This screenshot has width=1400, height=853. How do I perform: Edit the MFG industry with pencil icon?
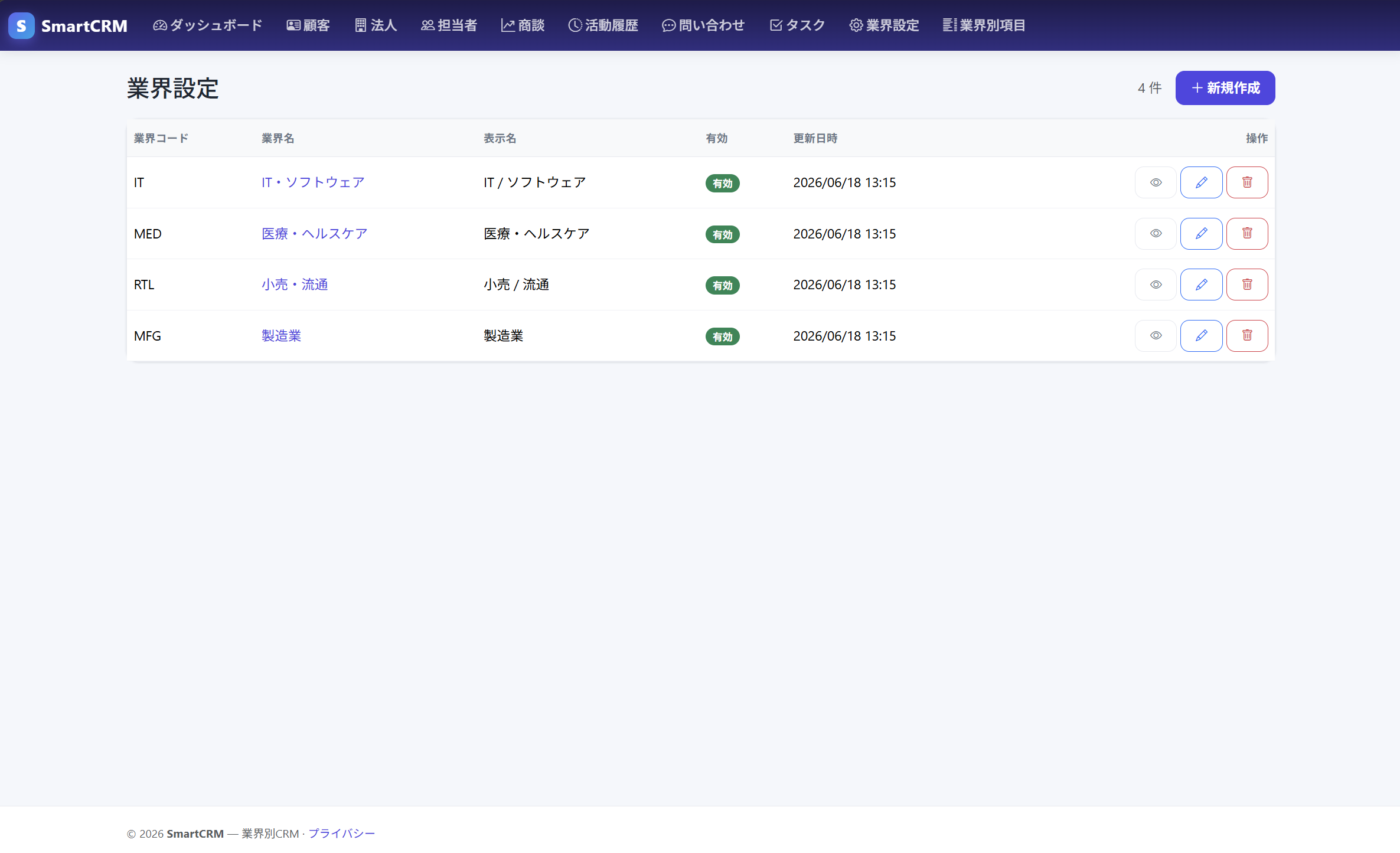coord(1201,336)
